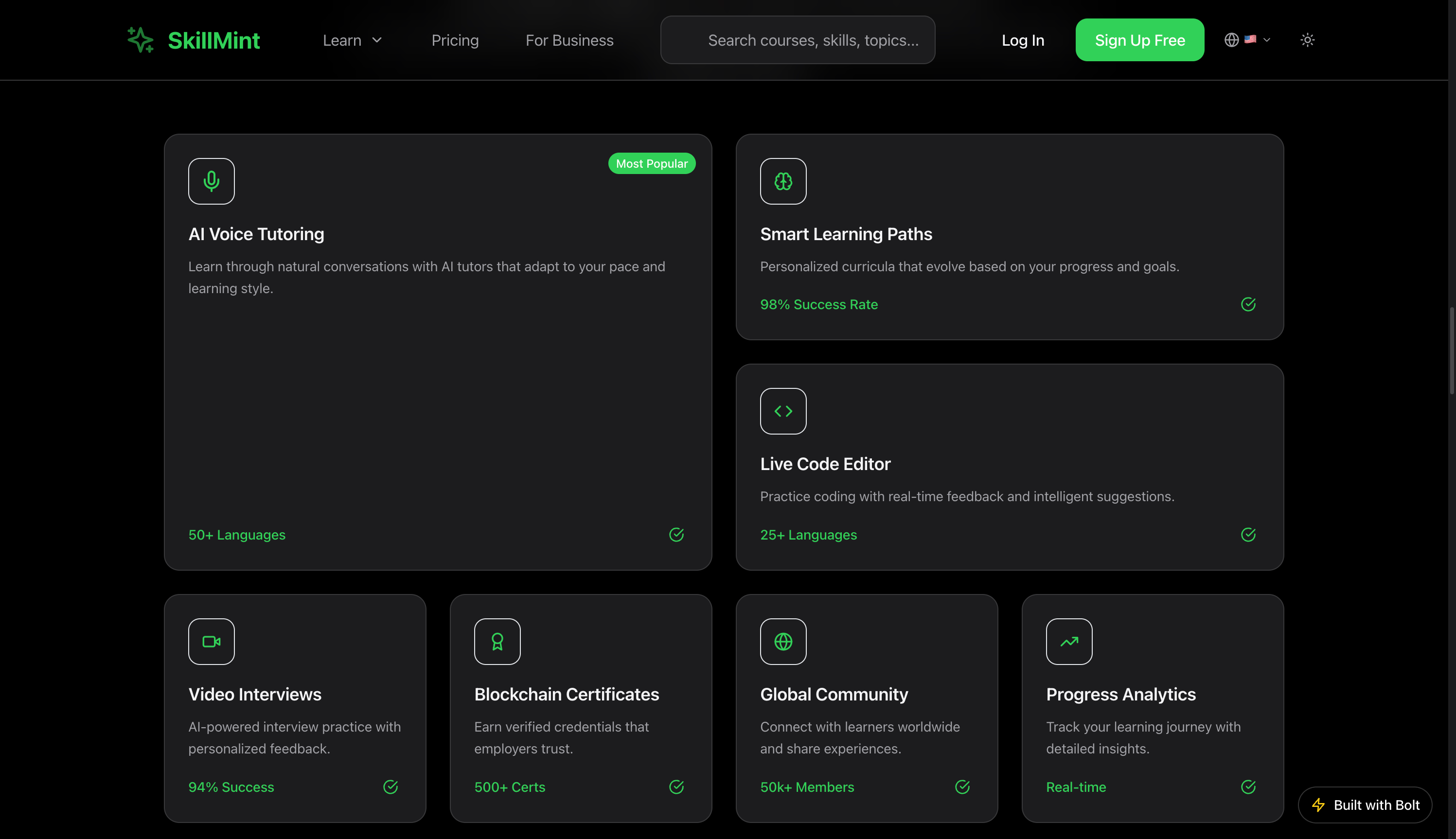This screenshot has height=839, width=1456.
Task: Click the brain icon on Smart Learning Paths
Action: tap(783, 181)
